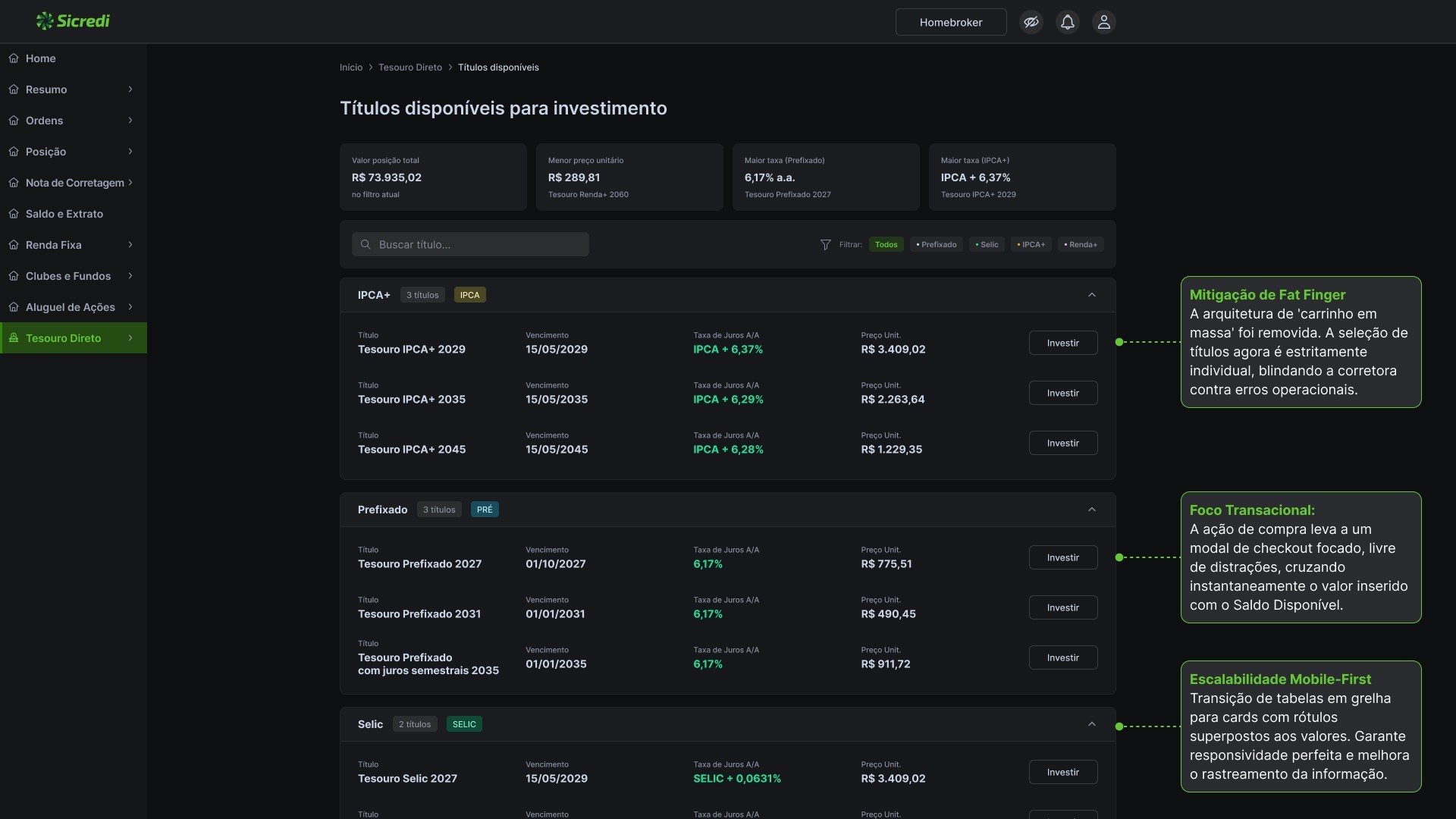The height and width of the screenshot is (819, 1456).
Task: Collapse the Prefixado section
Action: click(1092, 510)
